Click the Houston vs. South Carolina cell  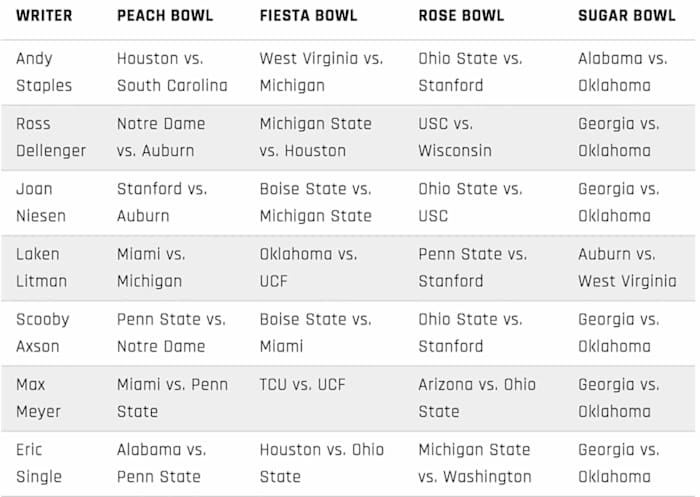tap(172, 72)
